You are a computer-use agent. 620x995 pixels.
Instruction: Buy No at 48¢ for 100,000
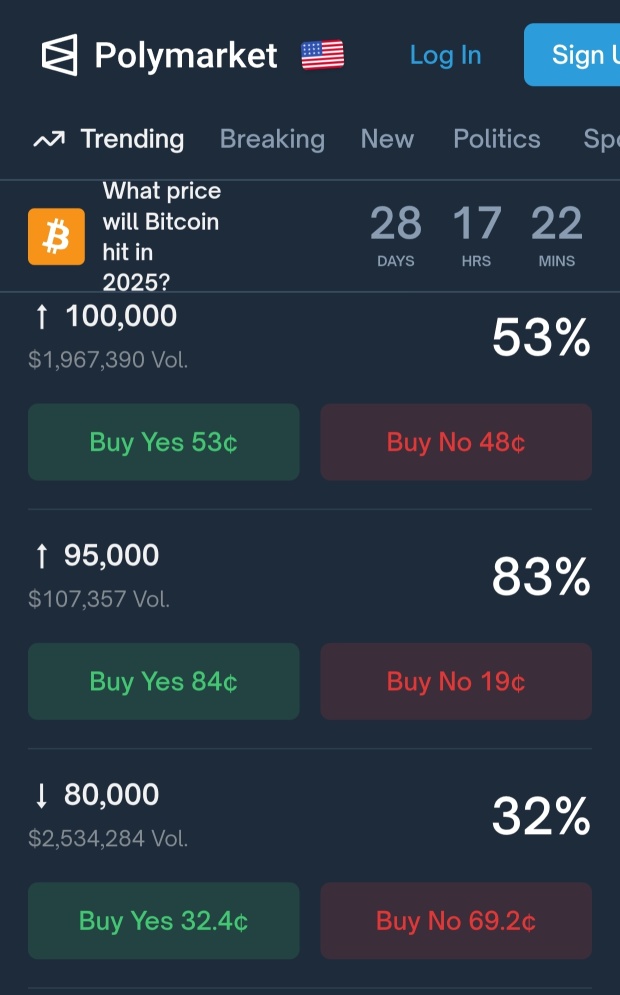(456, 442)
